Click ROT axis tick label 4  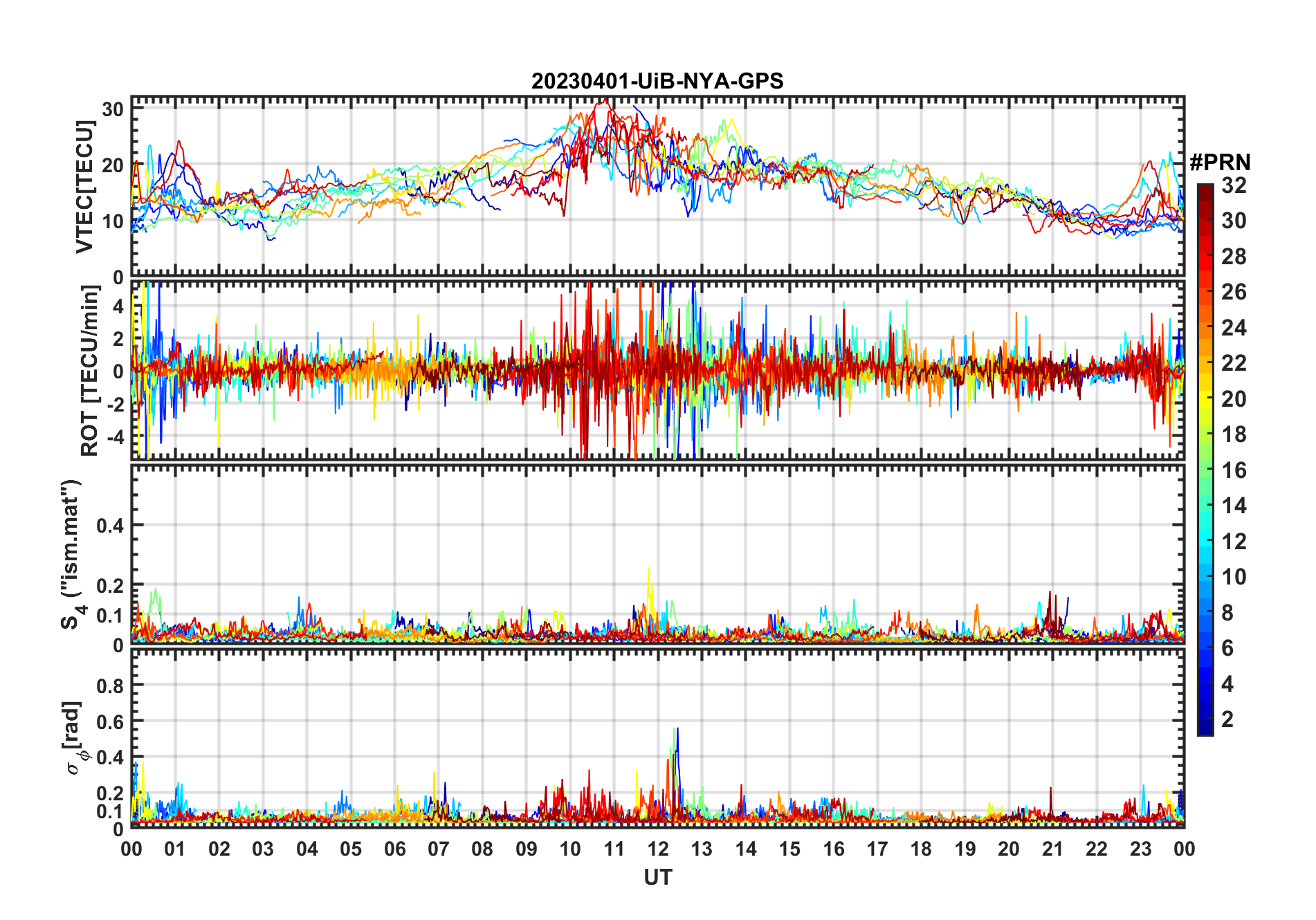pyautogui.click(x=118, y=305)
